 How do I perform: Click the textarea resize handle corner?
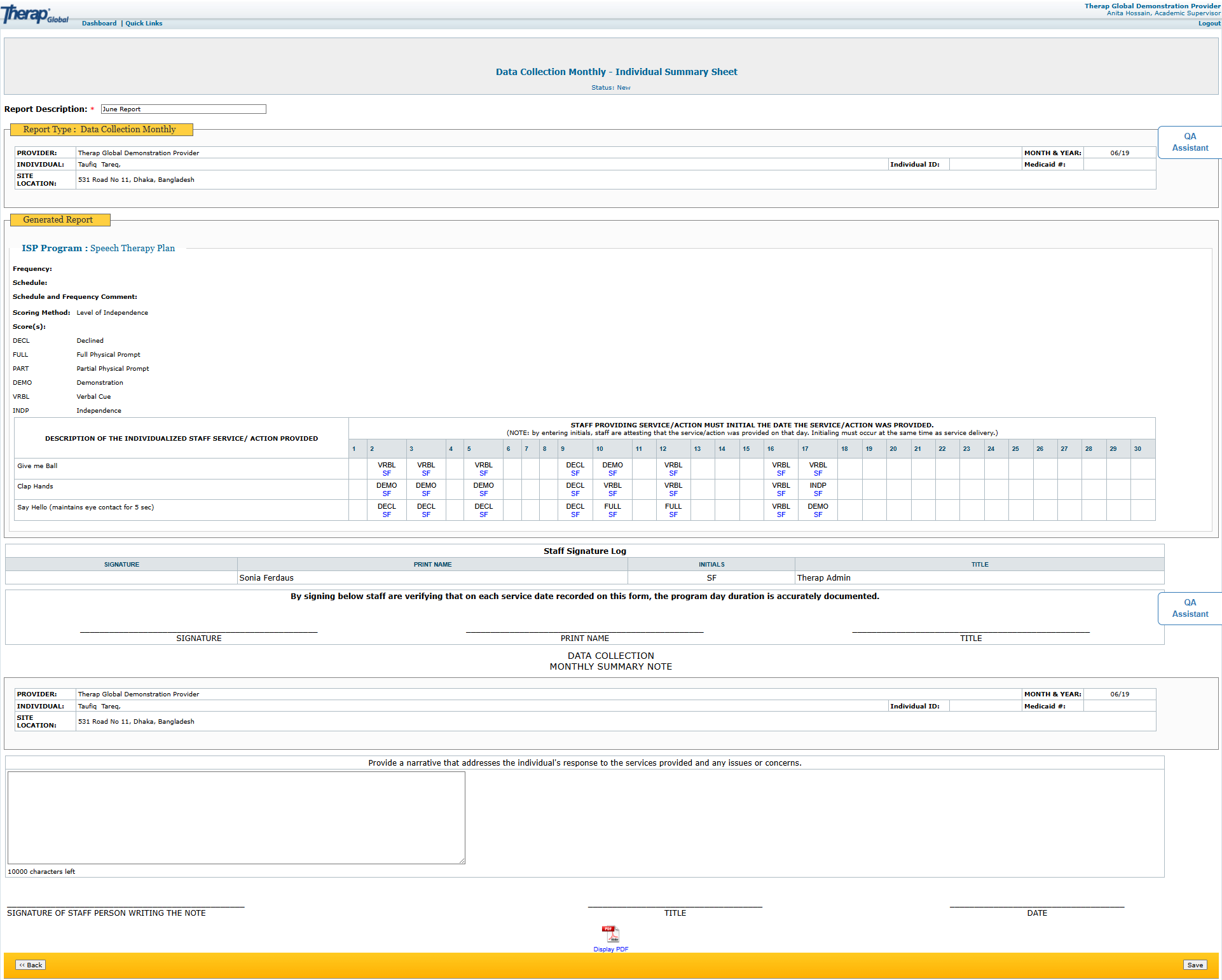point(462,861)
